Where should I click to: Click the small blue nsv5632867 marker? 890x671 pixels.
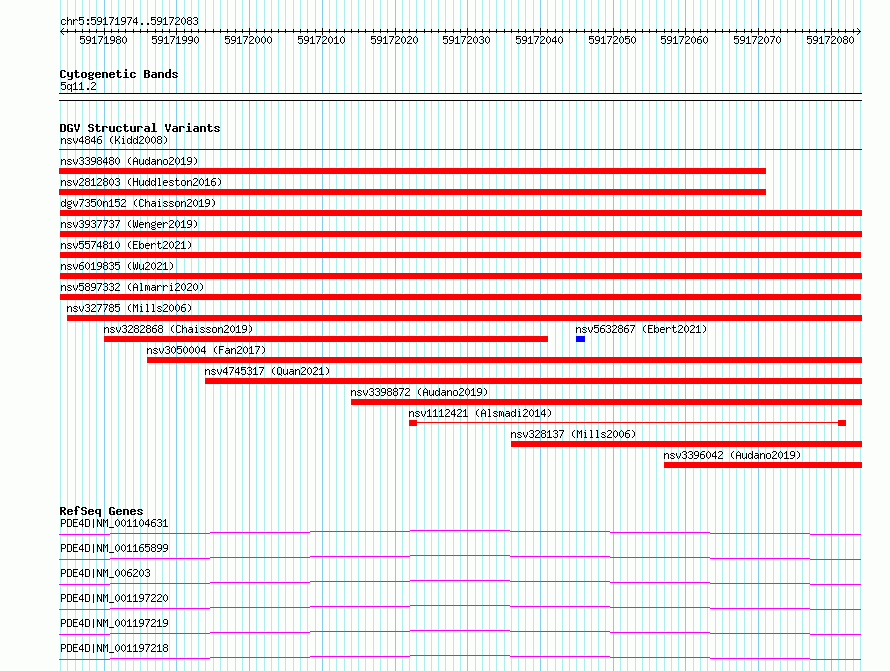tap(580, 339)
